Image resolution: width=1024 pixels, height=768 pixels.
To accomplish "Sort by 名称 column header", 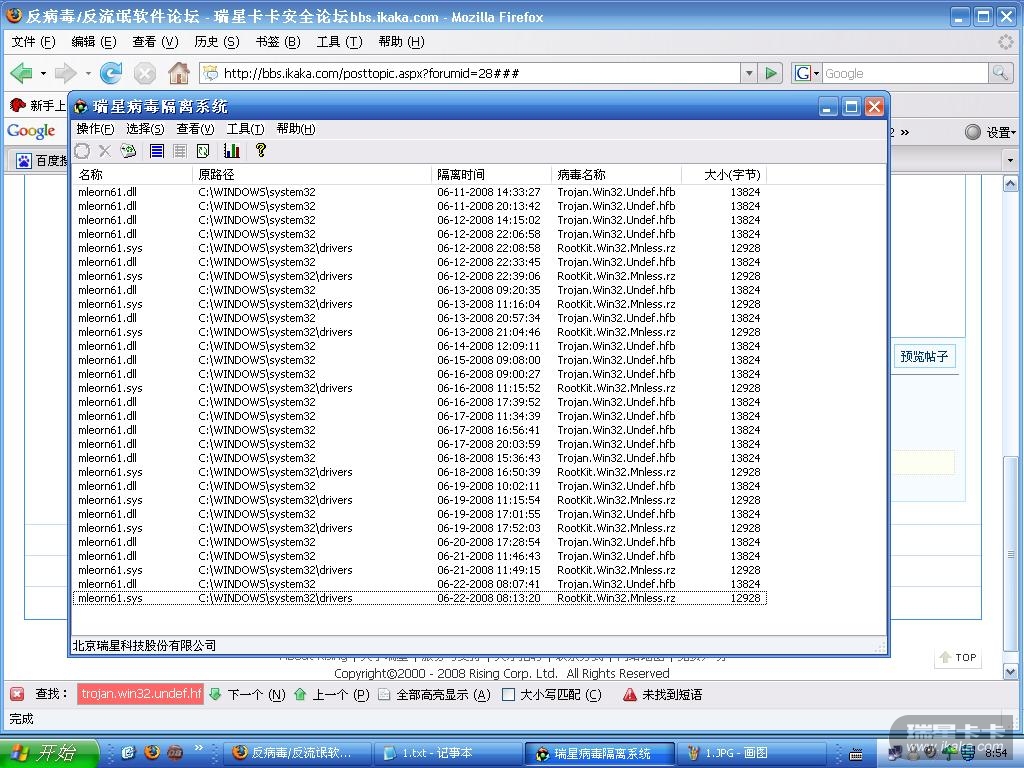I will 133,174.
